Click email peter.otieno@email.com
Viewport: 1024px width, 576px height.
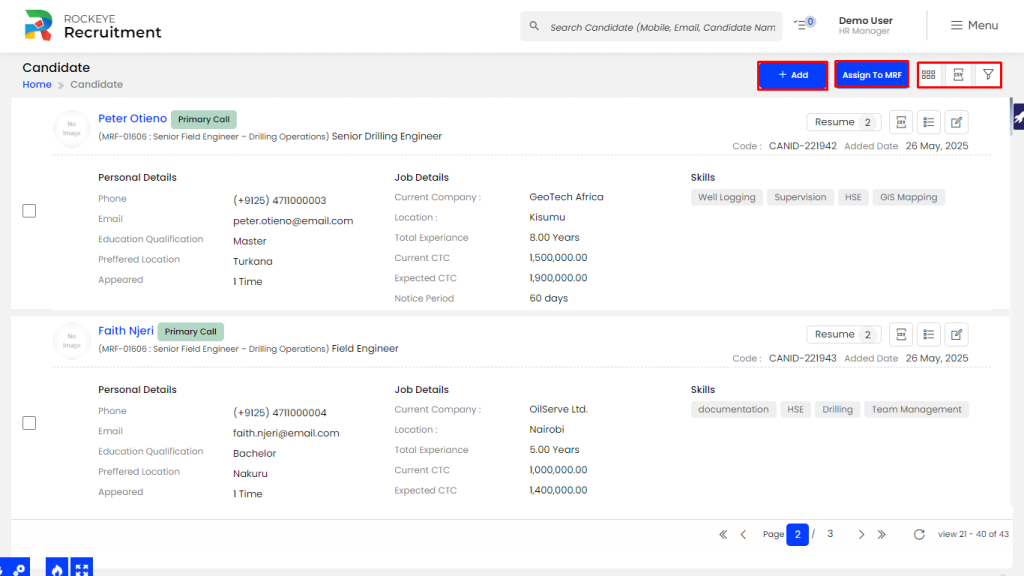[293, 221]
